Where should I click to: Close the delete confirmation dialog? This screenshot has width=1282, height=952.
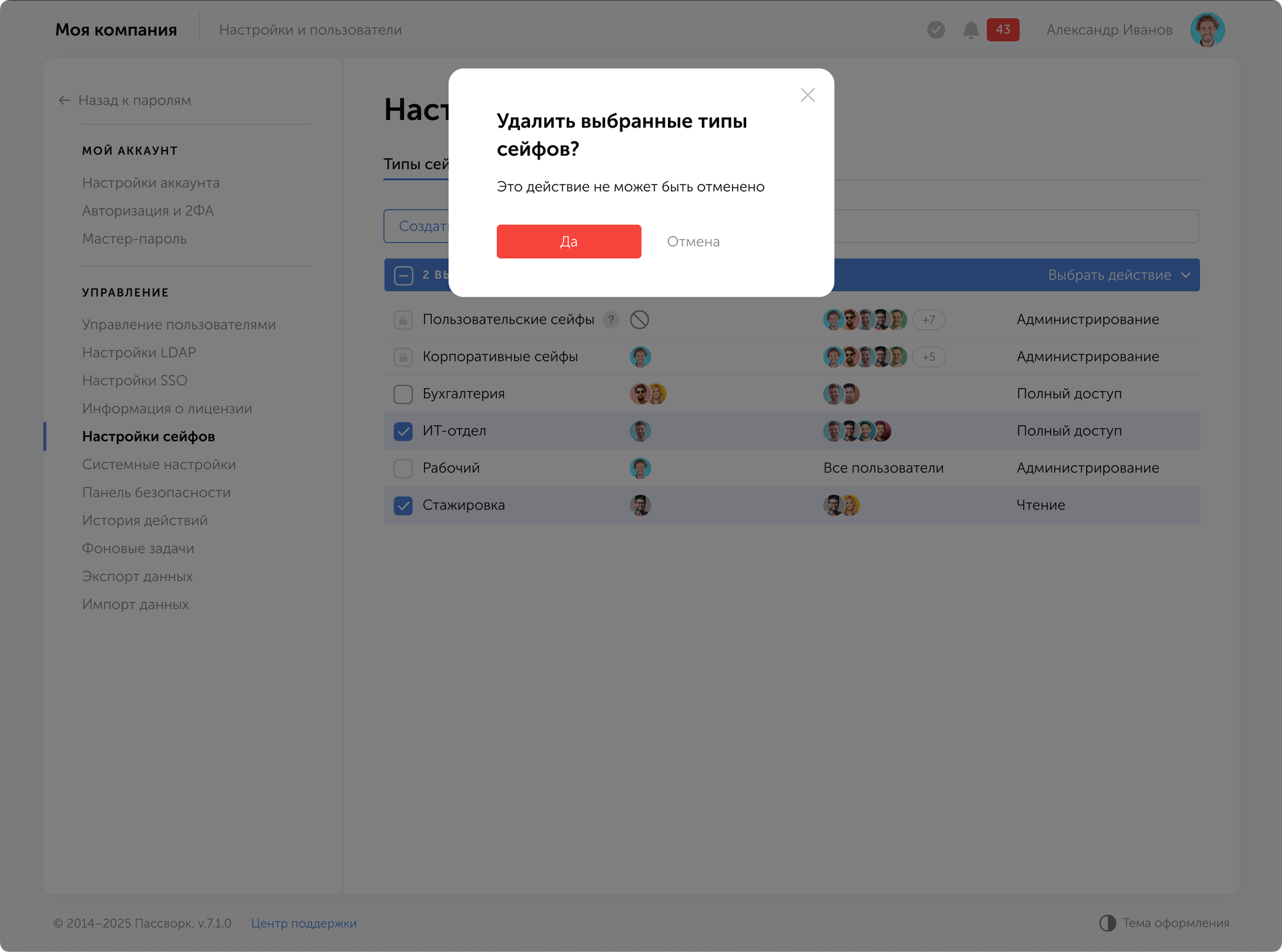tap(808, 96)
